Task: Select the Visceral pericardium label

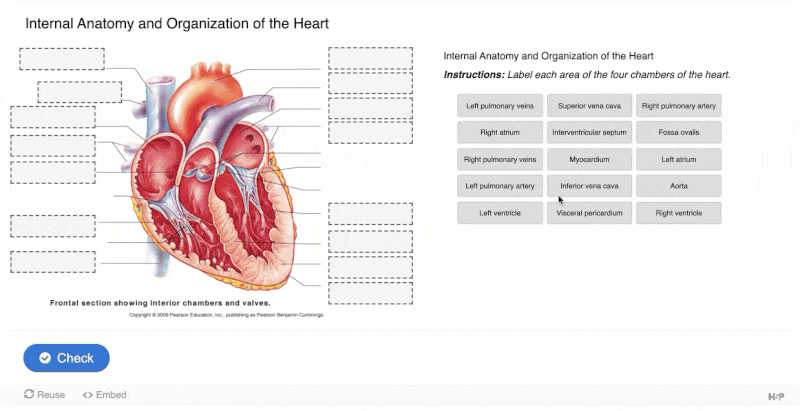Action: 589,213
